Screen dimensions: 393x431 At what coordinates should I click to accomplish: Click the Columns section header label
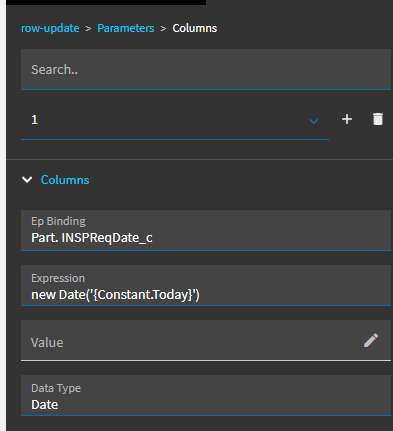tap(65, 180)
